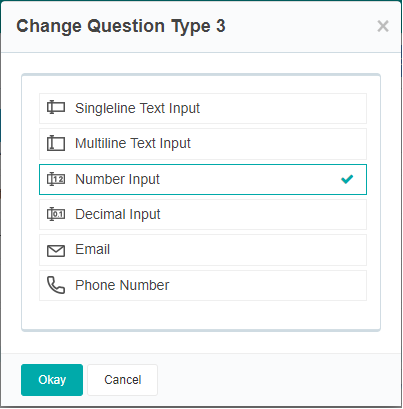Click the Change Question Type 3 title
The height and width of the screenshot is (409, 403).
point(121,27)
